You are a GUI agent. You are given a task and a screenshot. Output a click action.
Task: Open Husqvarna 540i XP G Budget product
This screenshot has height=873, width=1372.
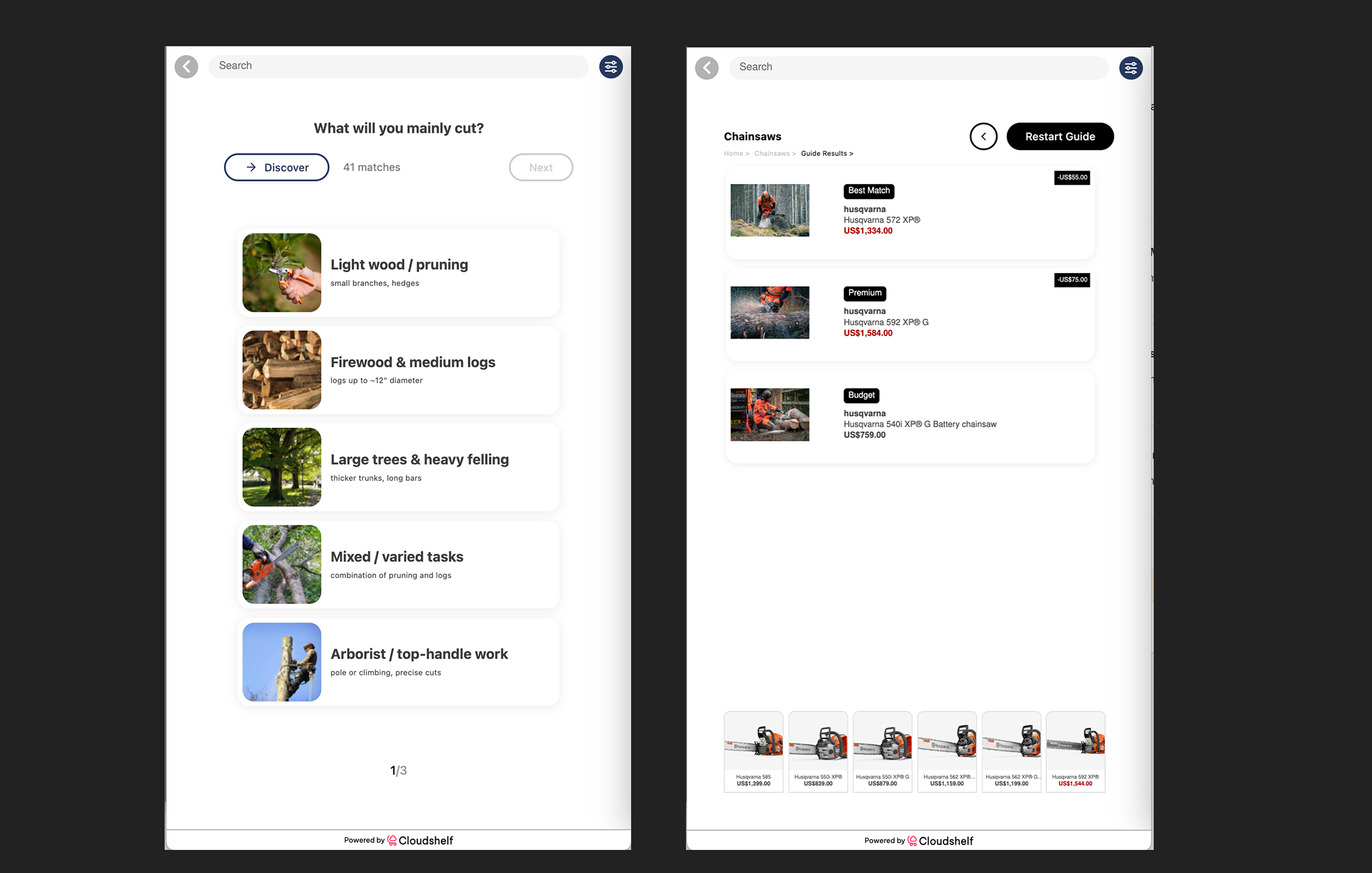point(909,417)
